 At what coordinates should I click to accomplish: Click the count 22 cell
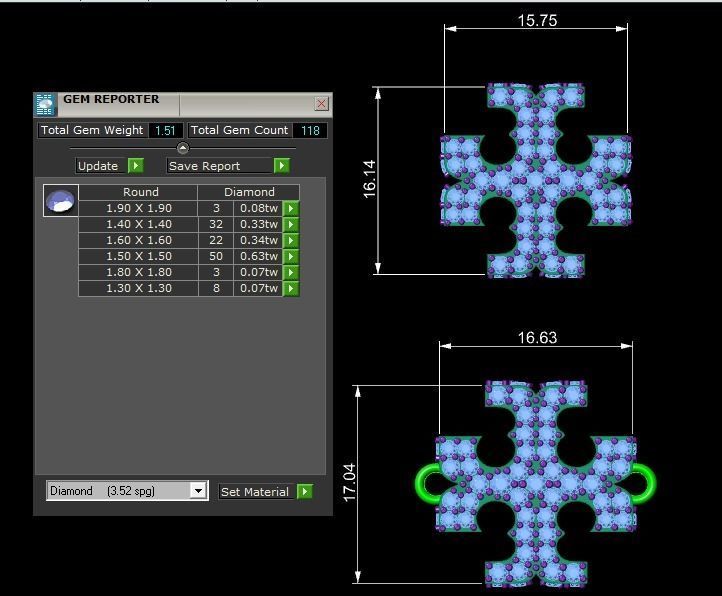pos(216,240)
